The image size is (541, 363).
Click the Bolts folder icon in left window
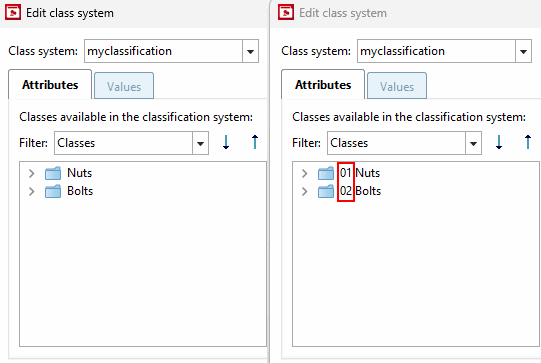coord(53,191)
